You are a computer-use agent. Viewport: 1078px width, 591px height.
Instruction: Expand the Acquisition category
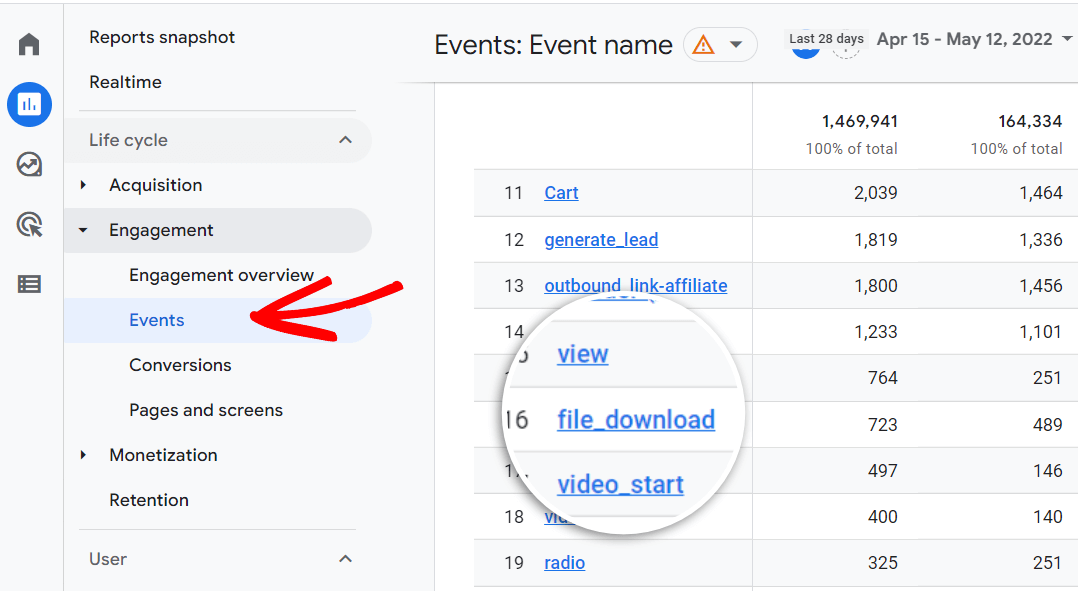pos(82,185)
